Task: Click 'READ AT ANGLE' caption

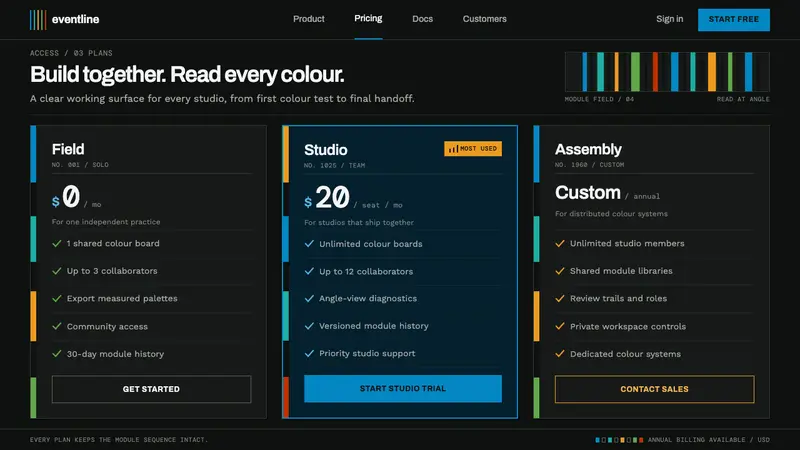Action: click(743, 99)
